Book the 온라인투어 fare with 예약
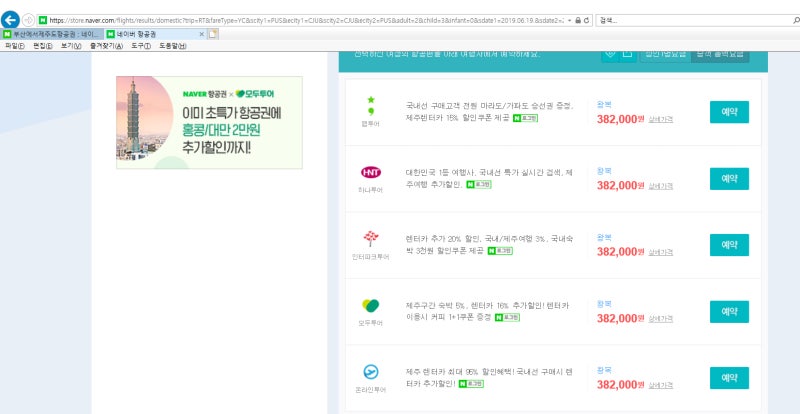Image resolution: width=800 pixels, height=414 pixels. click(729, 378)
